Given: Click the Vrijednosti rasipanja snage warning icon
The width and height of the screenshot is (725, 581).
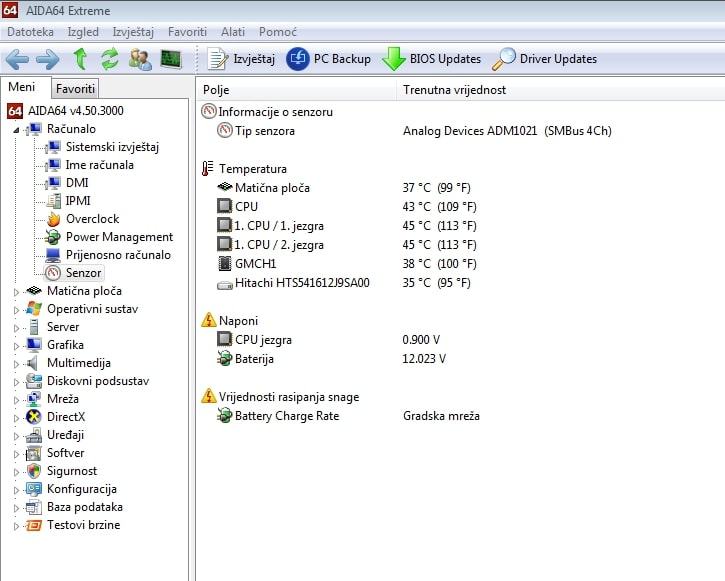Looking at the screenshot, I should coord(209,396).
